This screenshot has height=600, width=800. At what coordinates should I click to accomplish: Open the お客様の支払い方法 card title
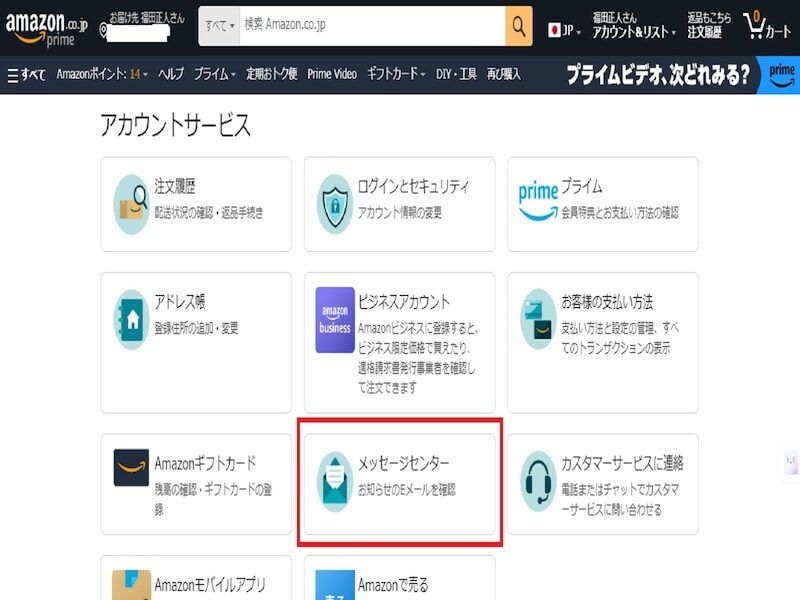point(607,302)
